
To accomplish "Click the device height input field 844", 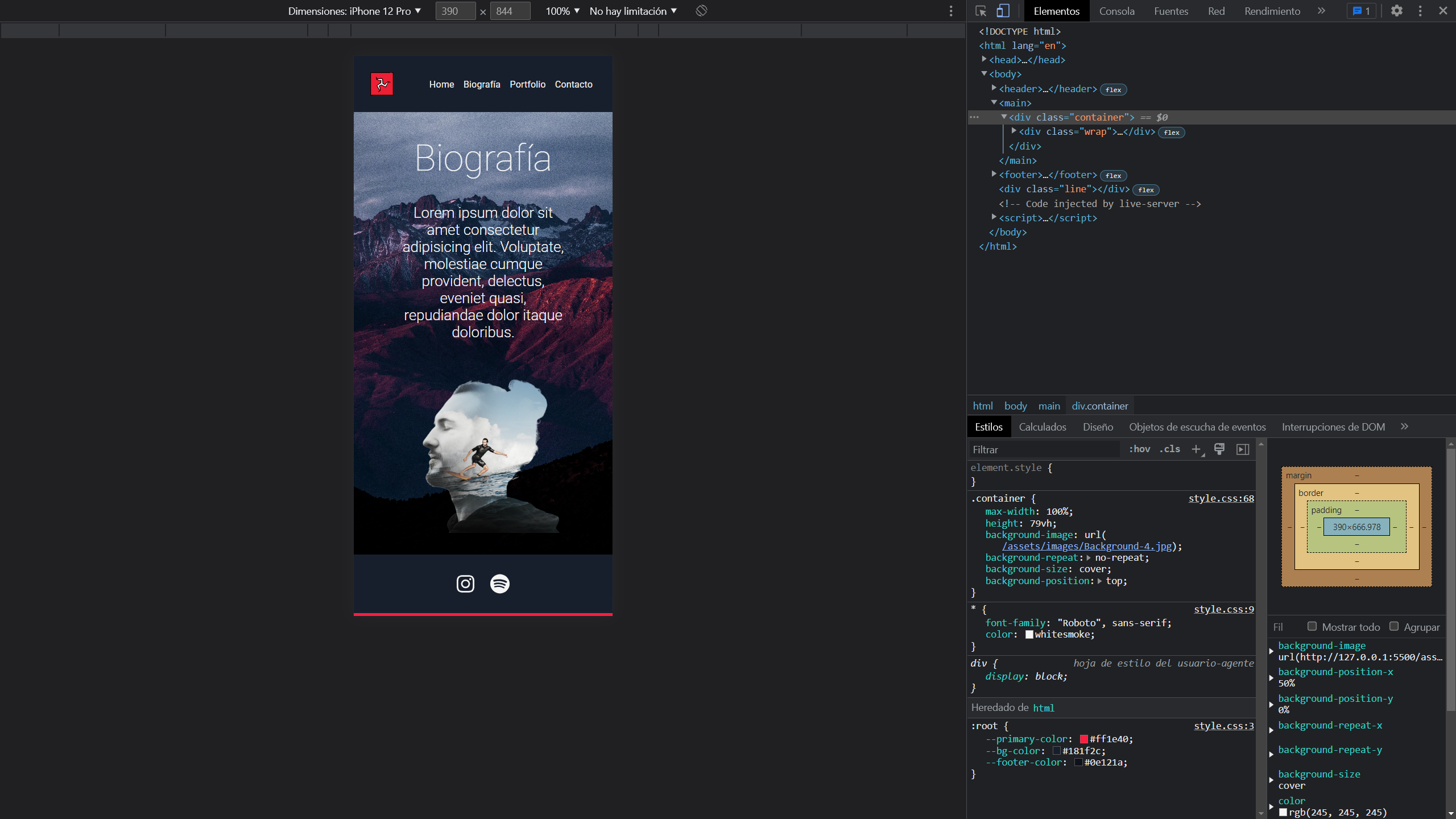I will (x=510, y=11).
